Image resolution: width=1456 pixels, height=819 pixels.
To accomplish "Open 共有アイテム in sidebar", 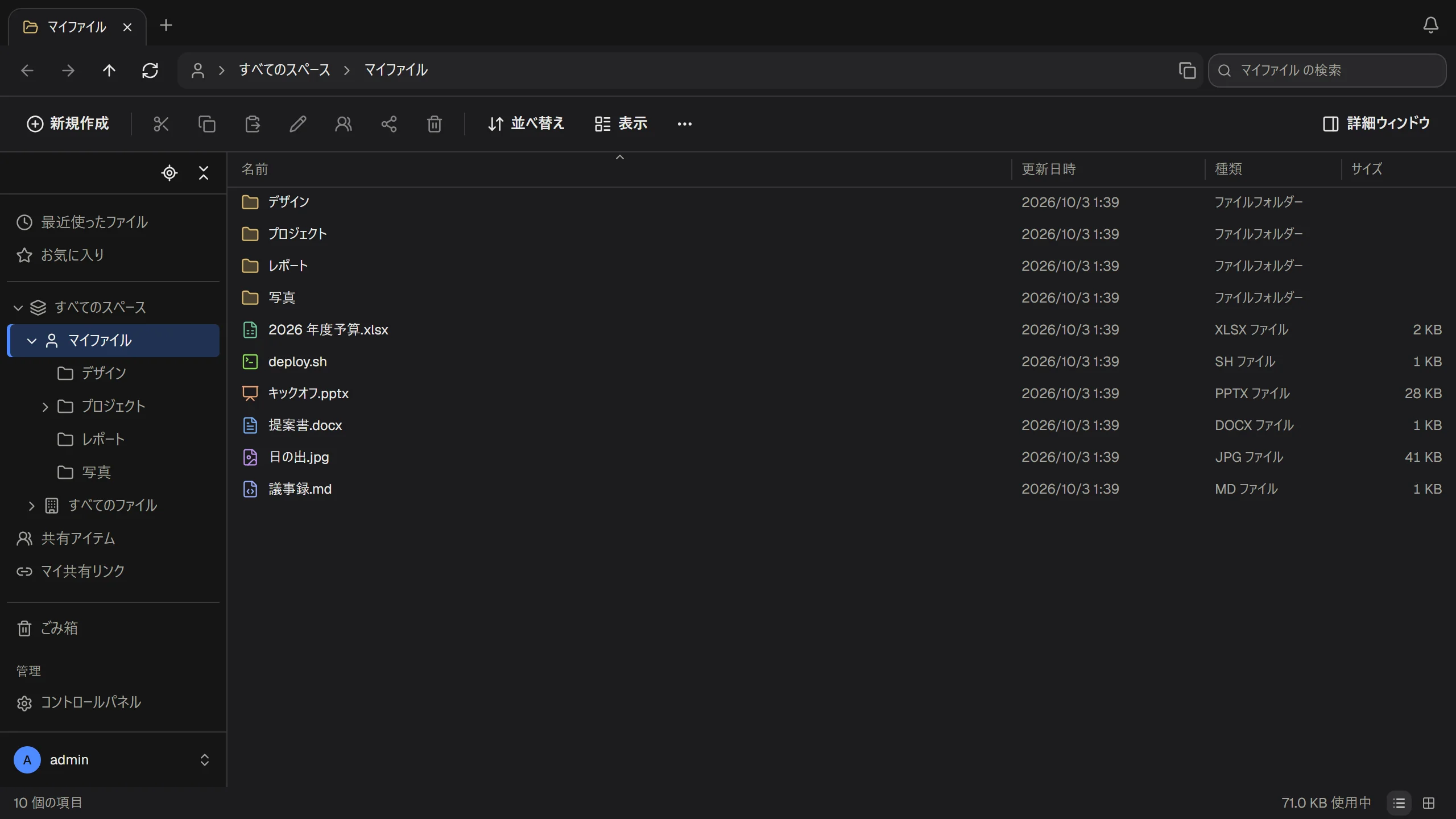I will pos(113,539).
